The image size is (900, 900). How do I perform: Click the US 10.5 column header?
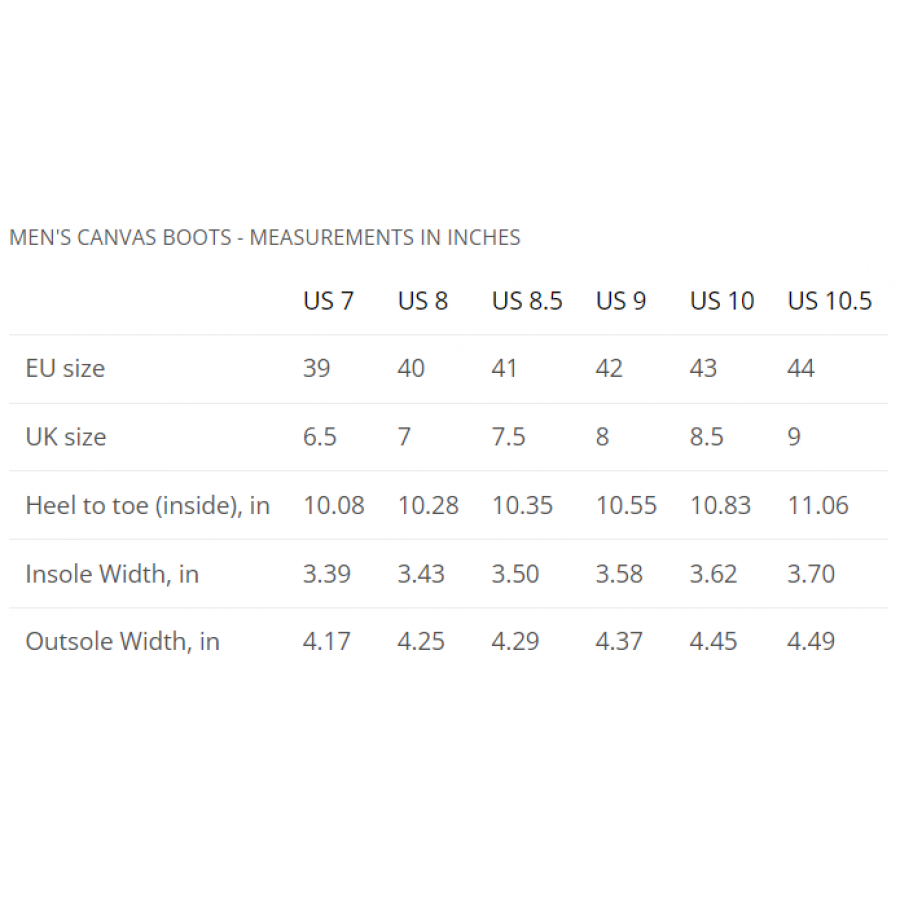click(829, 301)
